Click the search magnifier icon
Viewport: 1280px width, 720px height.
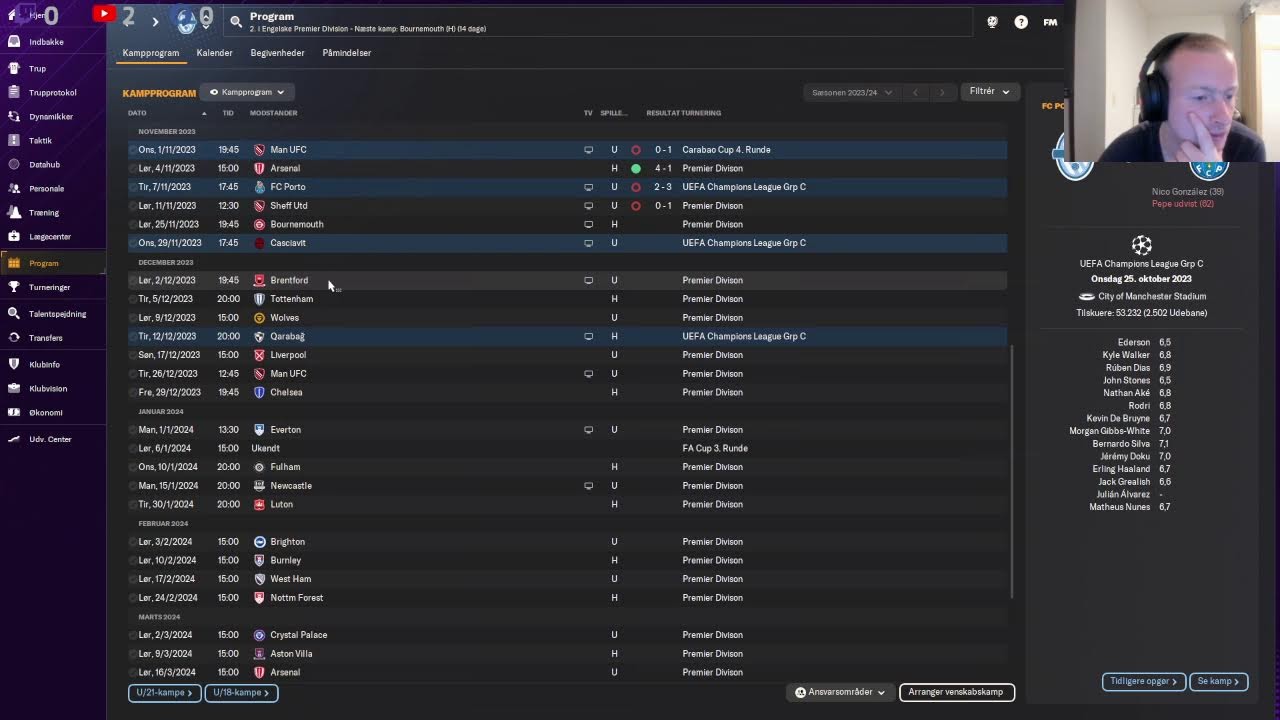click(x=236, y=21)
